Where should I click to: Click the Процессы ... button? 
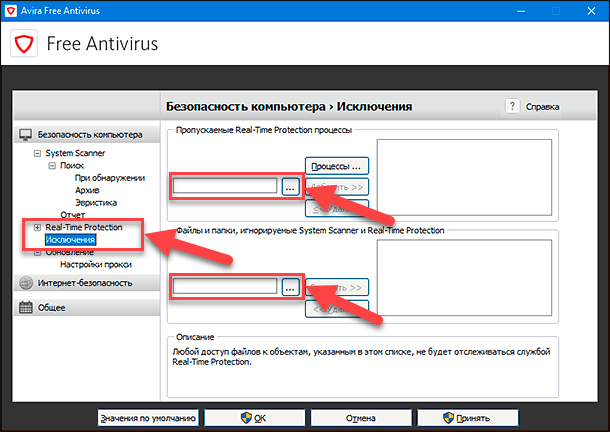click(337, 166)
